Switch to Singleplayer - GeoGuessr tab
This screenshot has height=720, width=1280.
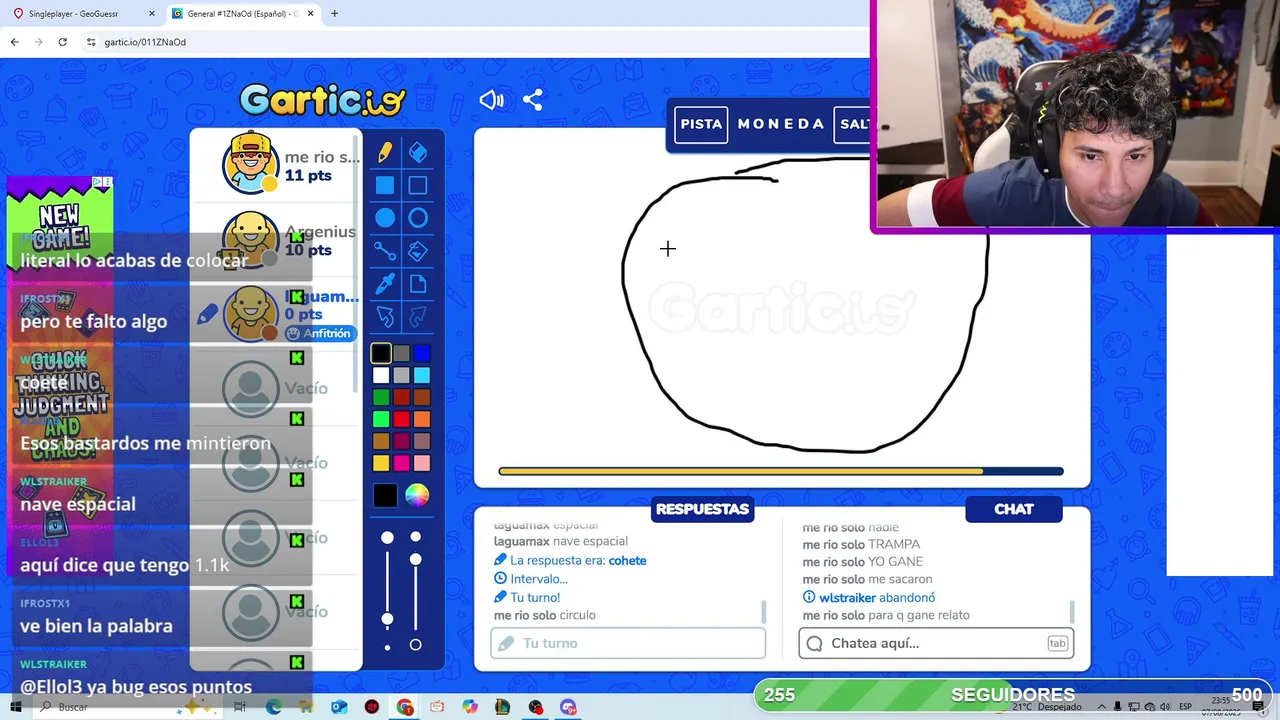point(83,14)
